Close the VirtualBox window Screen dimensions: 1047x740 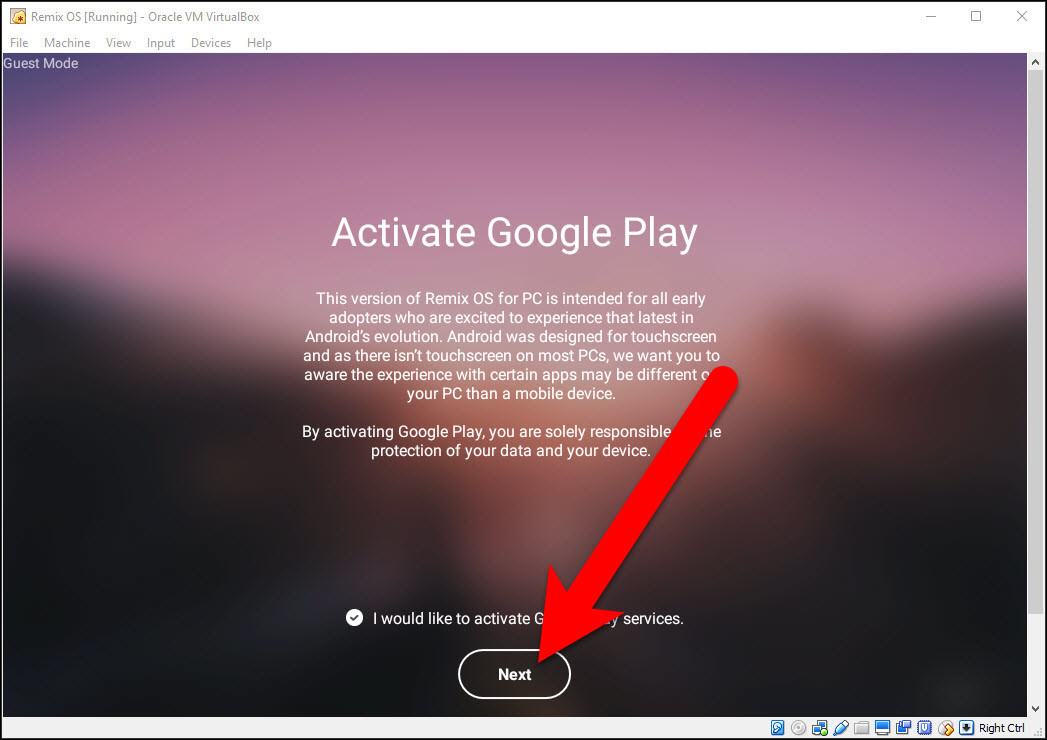point(1022,16)
